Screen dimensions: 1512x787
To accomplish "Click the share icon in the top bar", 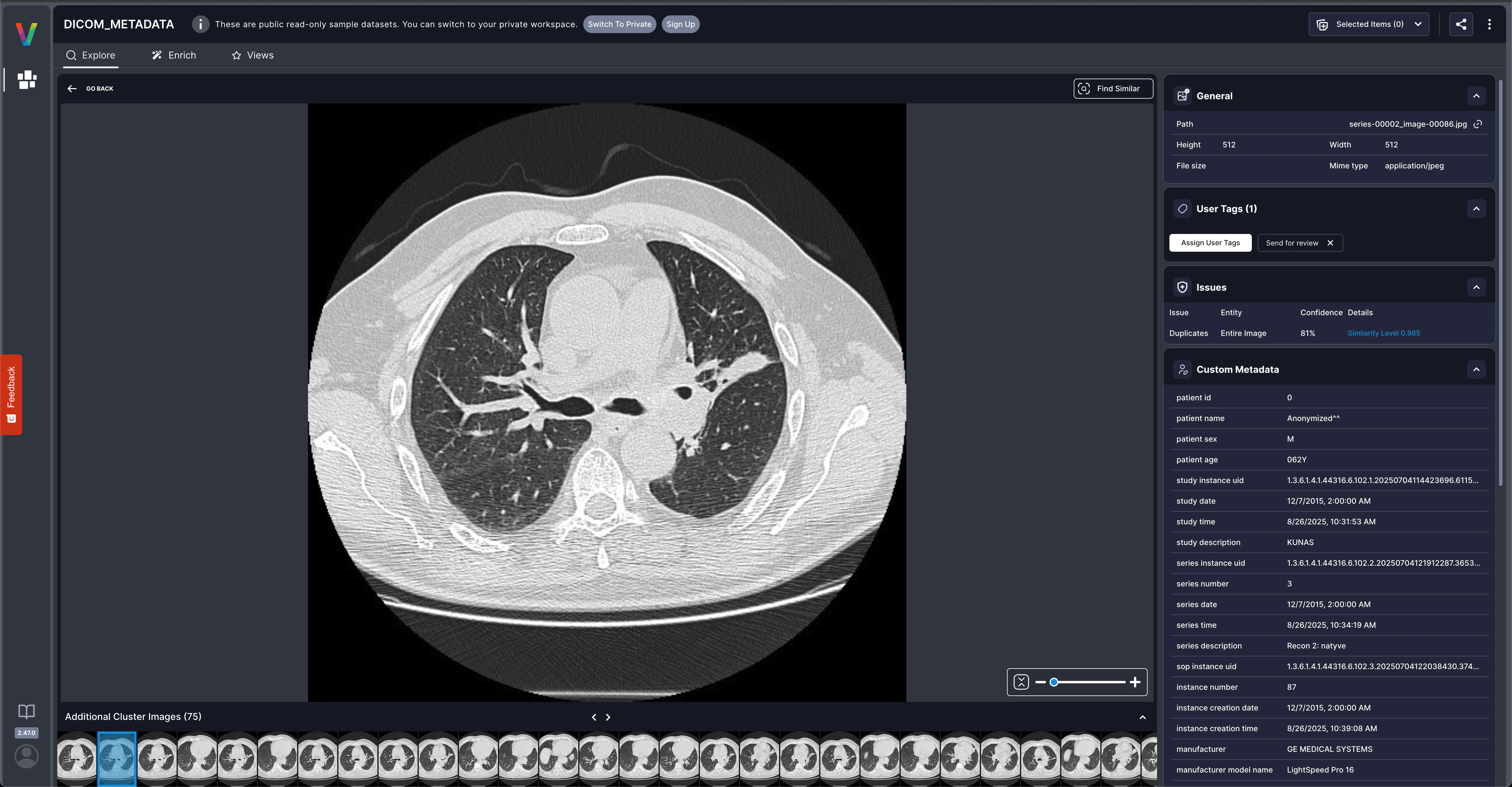I will click(x=1461, y=24).
